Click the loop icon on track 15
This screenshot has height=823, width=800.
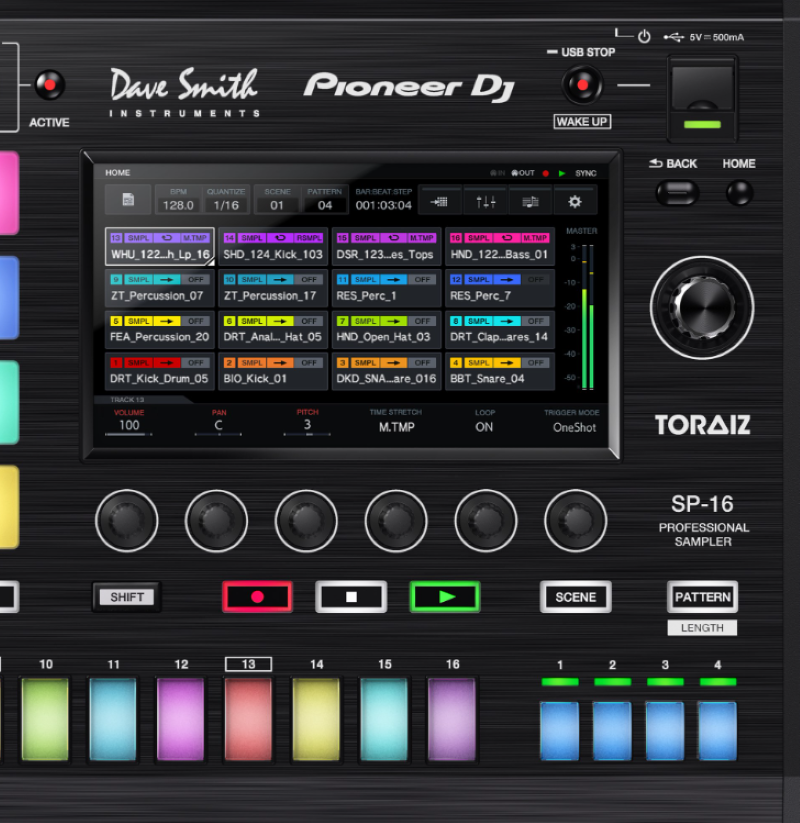point(393,238)
